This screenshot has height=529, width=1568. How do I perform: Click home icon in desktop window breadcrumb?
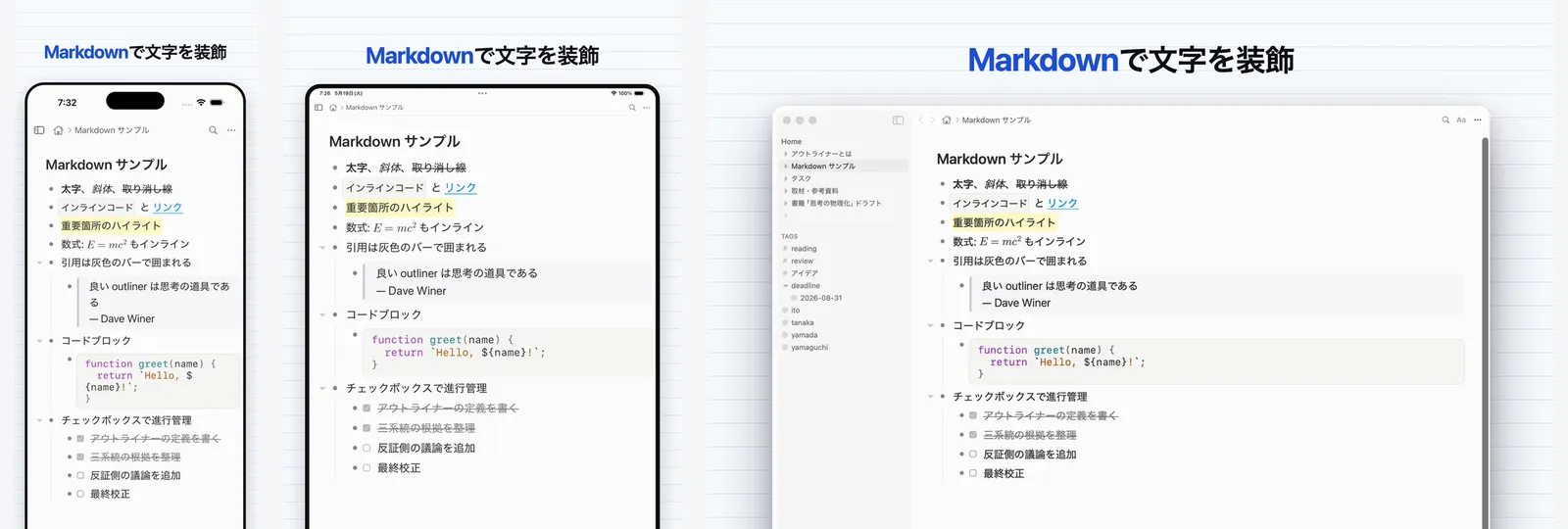947,120
